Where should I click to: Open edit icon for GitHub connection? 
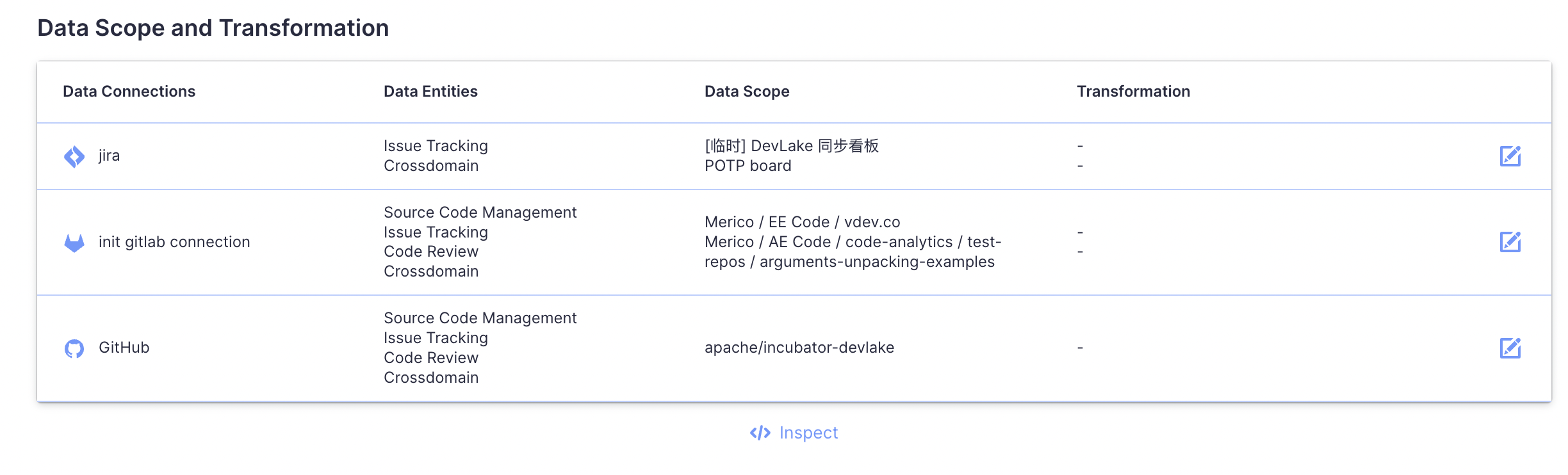[1510, 348]
